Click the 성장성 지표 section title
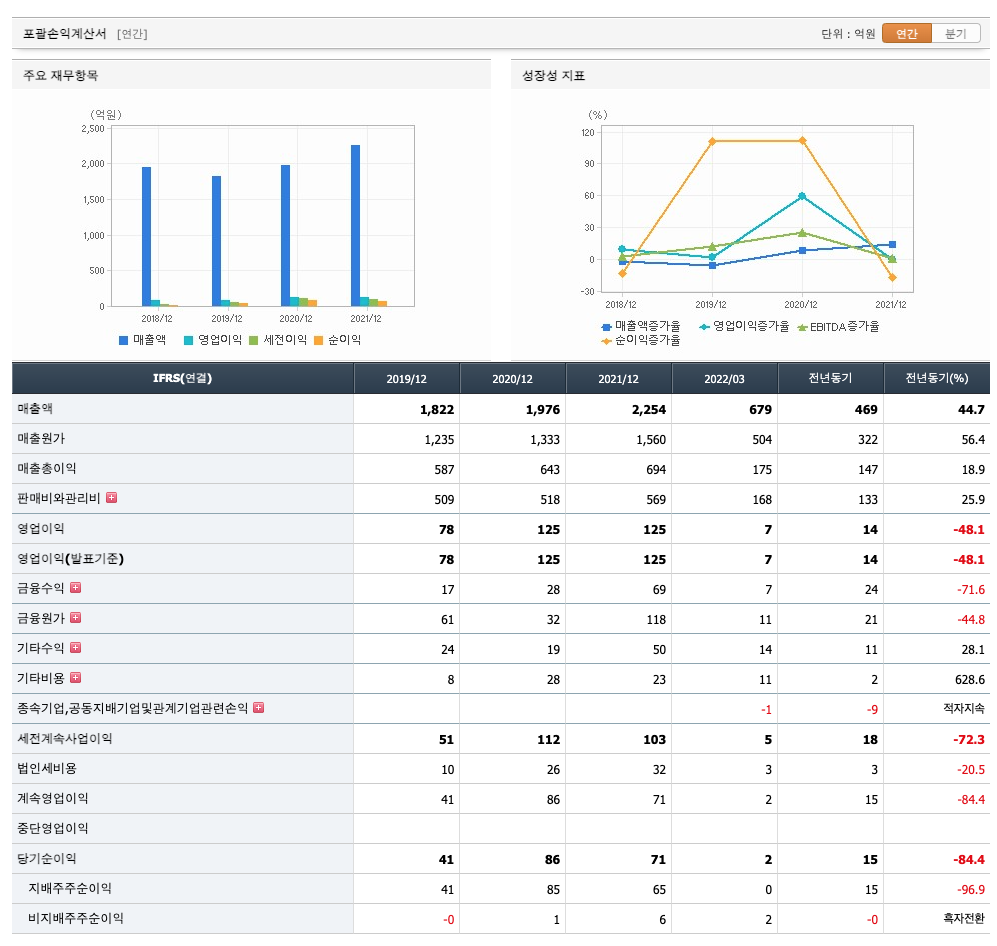 (x=553, y=76)
